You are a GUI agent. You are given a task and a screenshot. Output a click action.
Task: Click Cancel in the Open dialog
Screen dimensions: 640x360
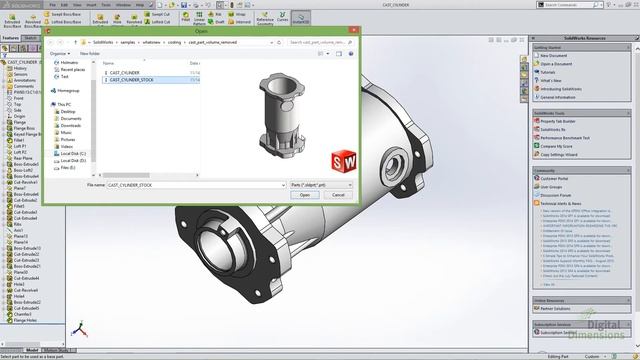point(338,195)
